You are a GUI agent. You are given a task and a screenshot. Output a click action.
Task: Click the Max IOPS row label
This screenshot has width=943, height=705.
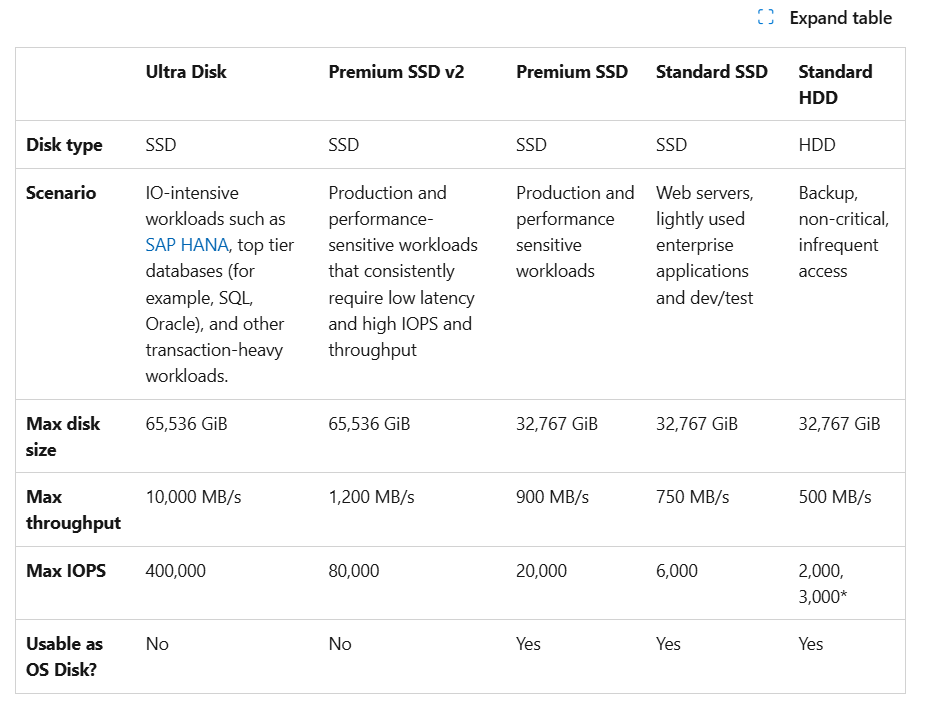click(66, 571)
